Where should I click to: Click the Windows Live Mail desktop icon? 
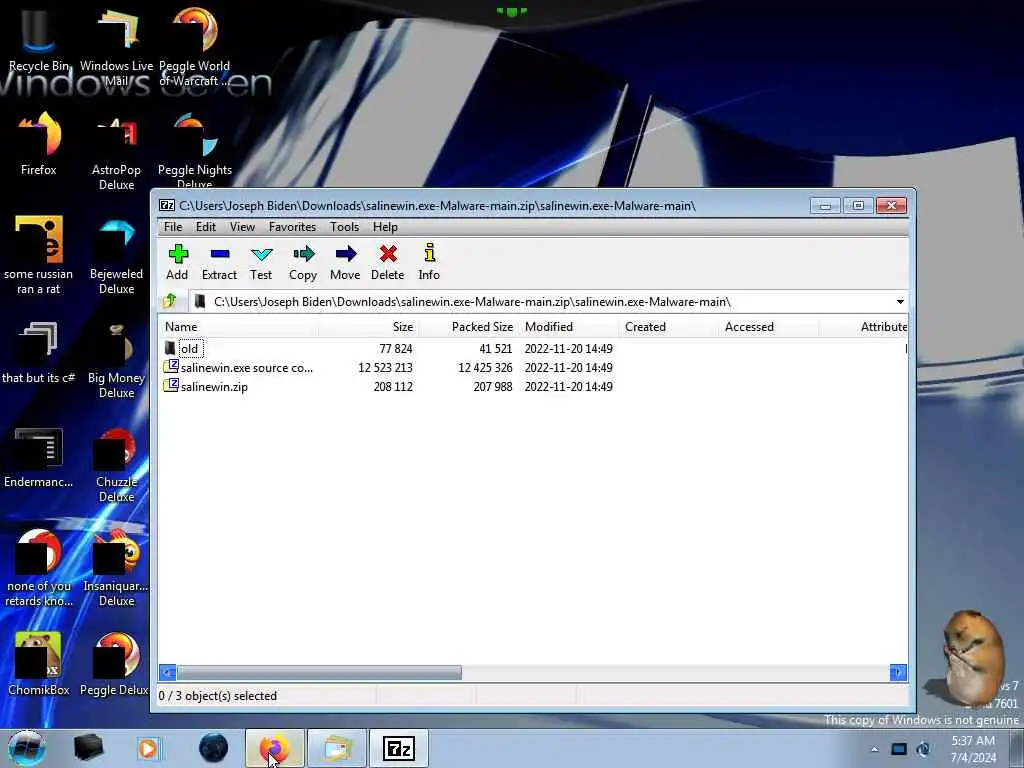pos(117,47)
